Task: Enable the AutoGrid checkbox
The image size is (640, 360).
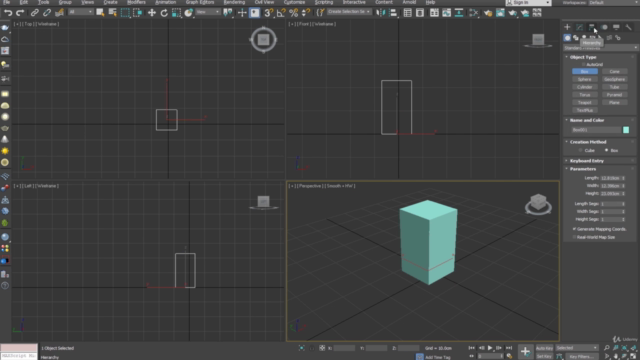Action: [x=584, y=64]
